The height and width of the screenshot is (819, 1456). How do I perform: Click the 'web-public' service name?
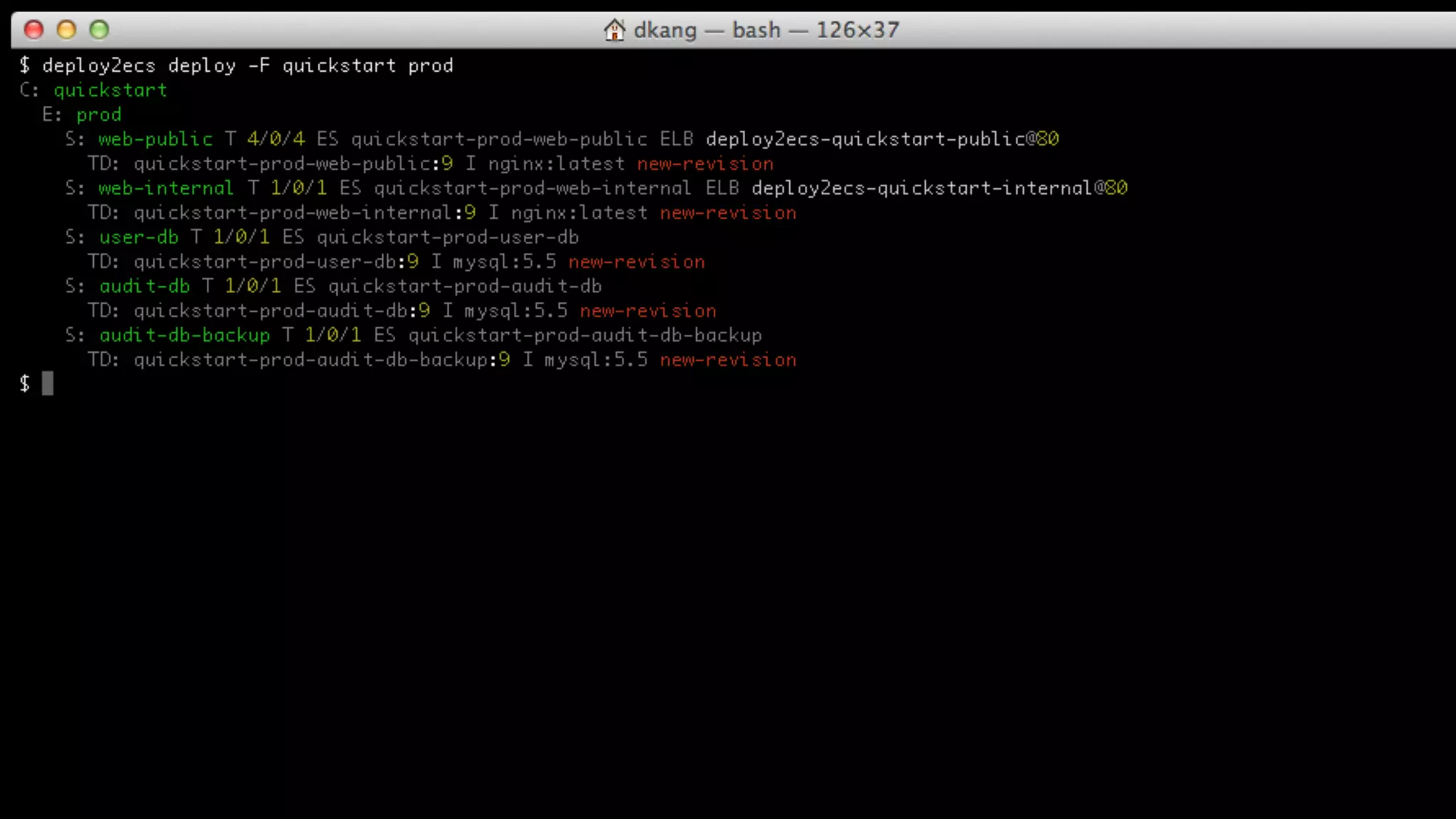(x=155, y=139)
